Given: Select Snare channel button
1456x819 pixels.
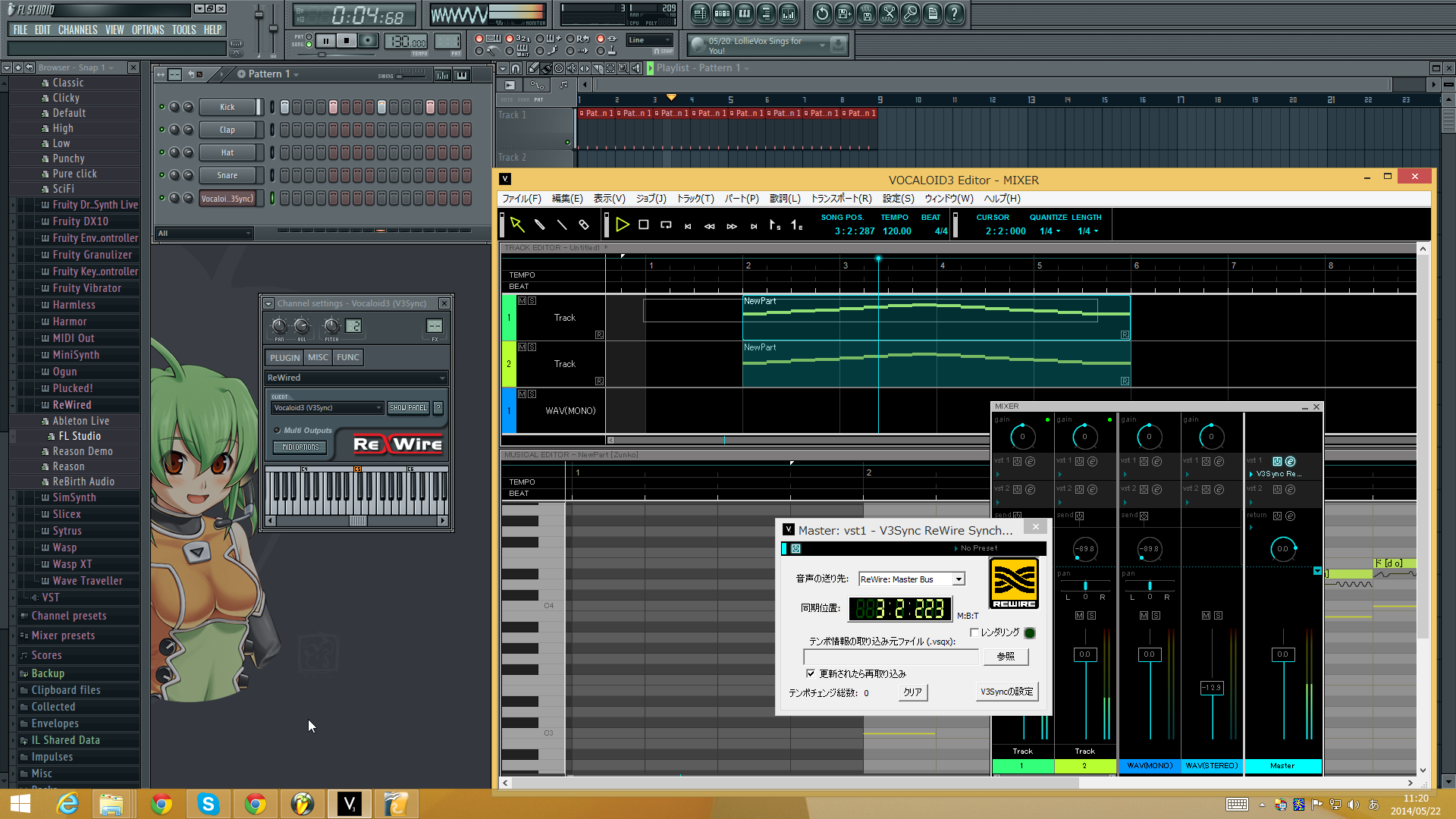Looking at the screenshot, I should [x=227, y=175].
